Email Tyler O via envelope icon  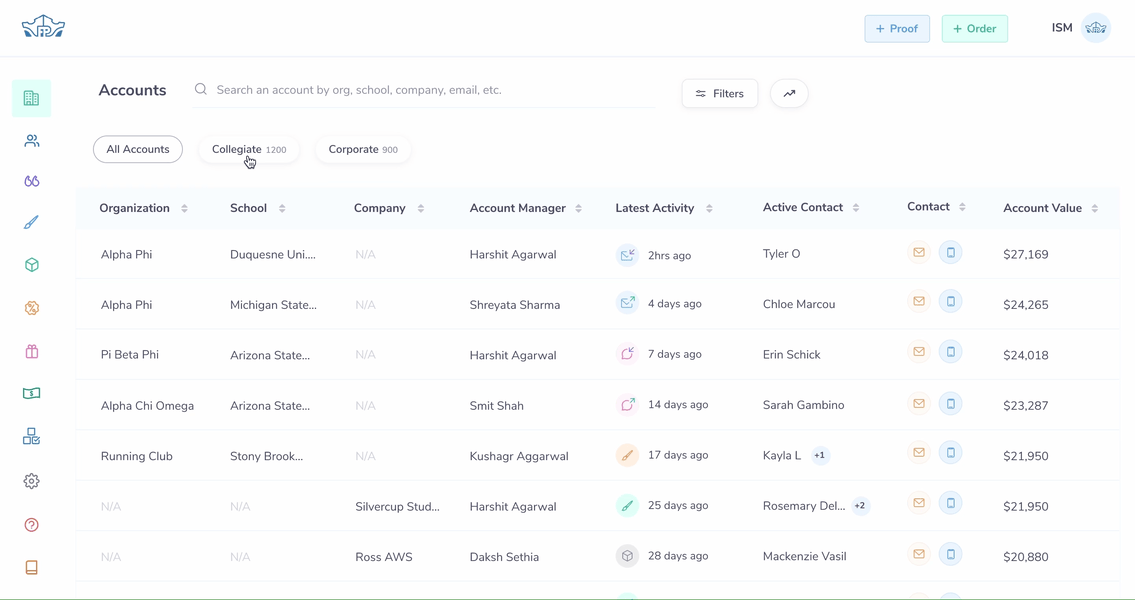tap(919, 253)
